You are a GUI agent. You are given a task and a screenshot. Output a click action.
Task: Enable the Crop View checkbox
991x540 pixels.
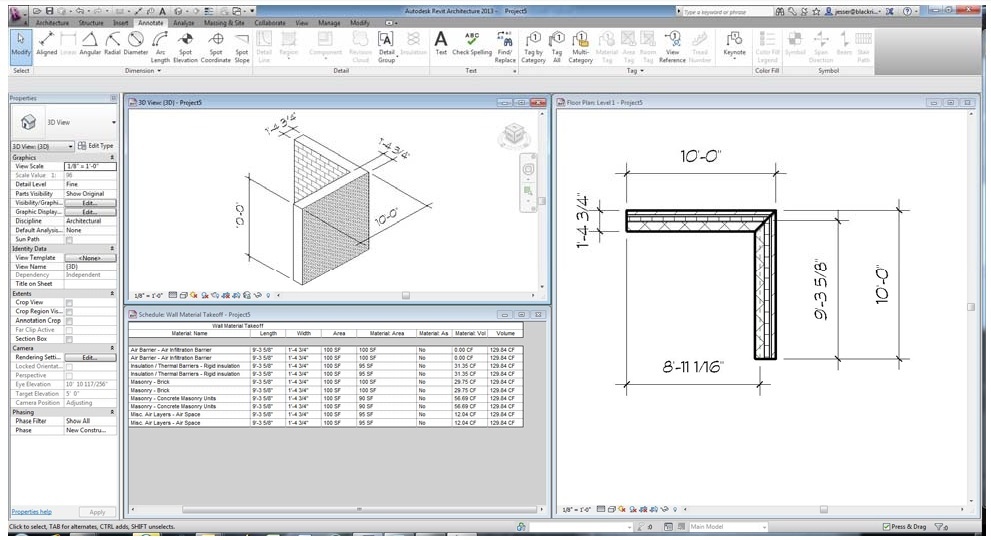[x=69, y=301]
